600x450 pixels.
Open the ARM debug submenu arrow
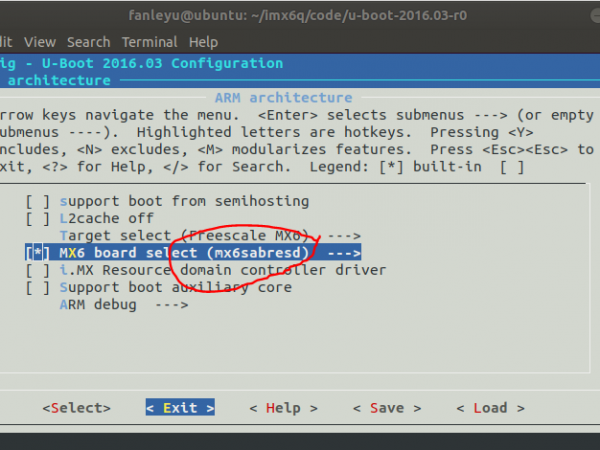170,304
